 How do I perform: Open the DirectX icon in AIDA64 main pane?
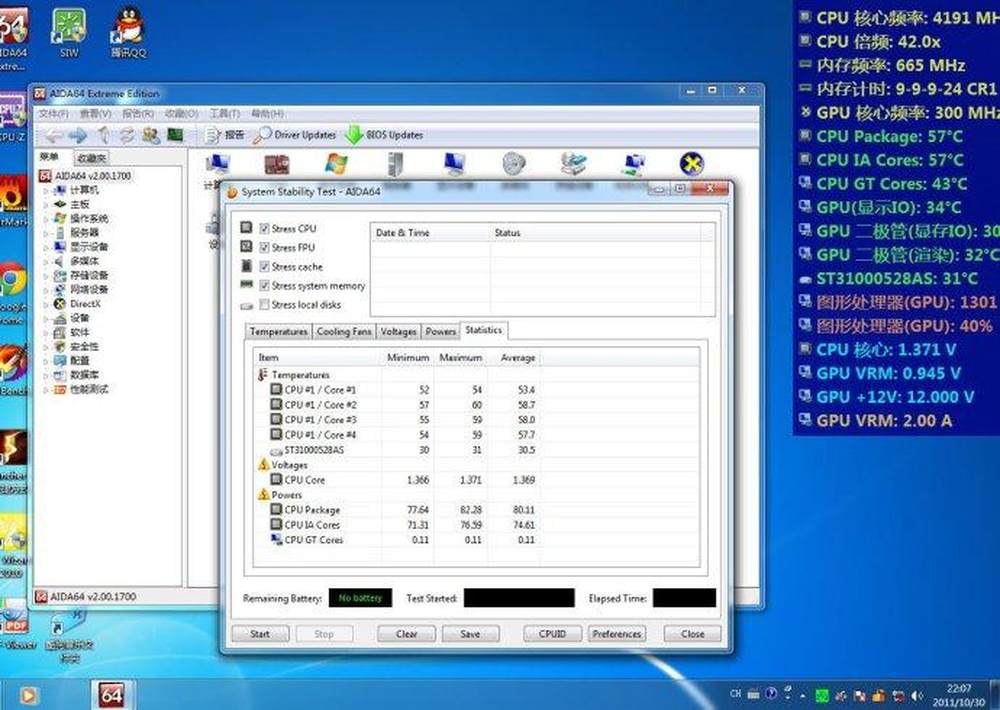pyautogui.click(x=691, y=164)
